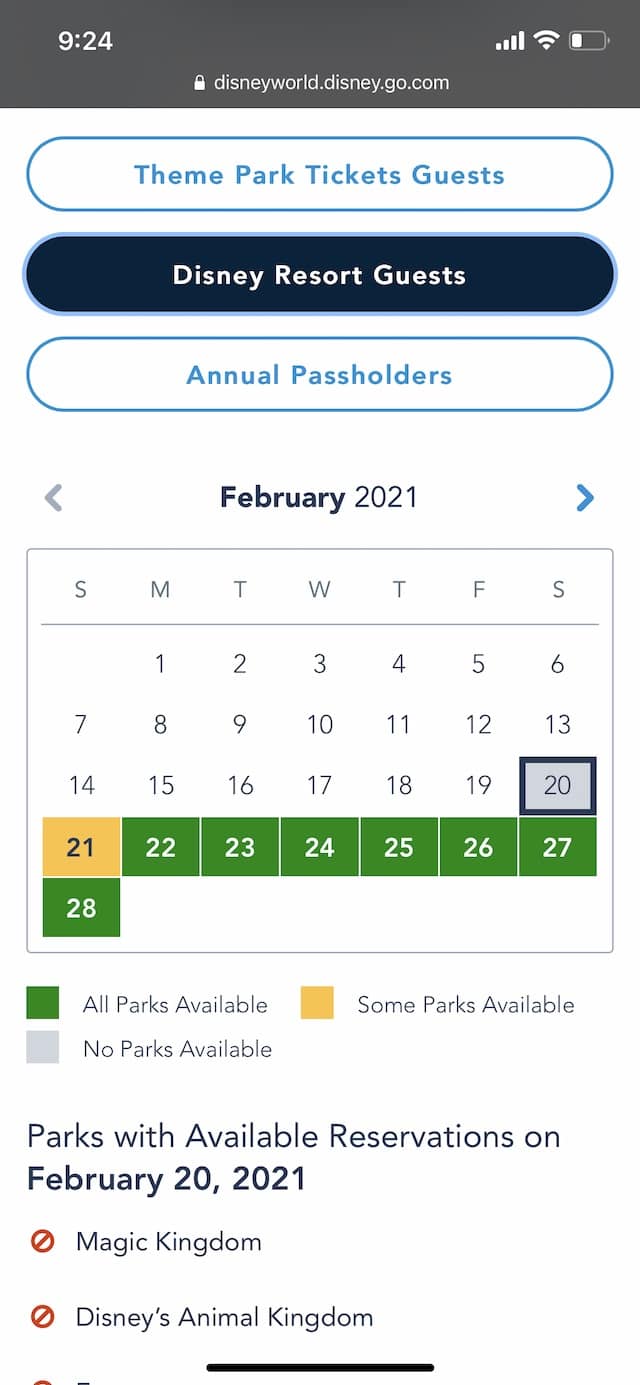Go to next month with right arrow
This screenshot has height=1385, width=640.
(x=585, y=498)
